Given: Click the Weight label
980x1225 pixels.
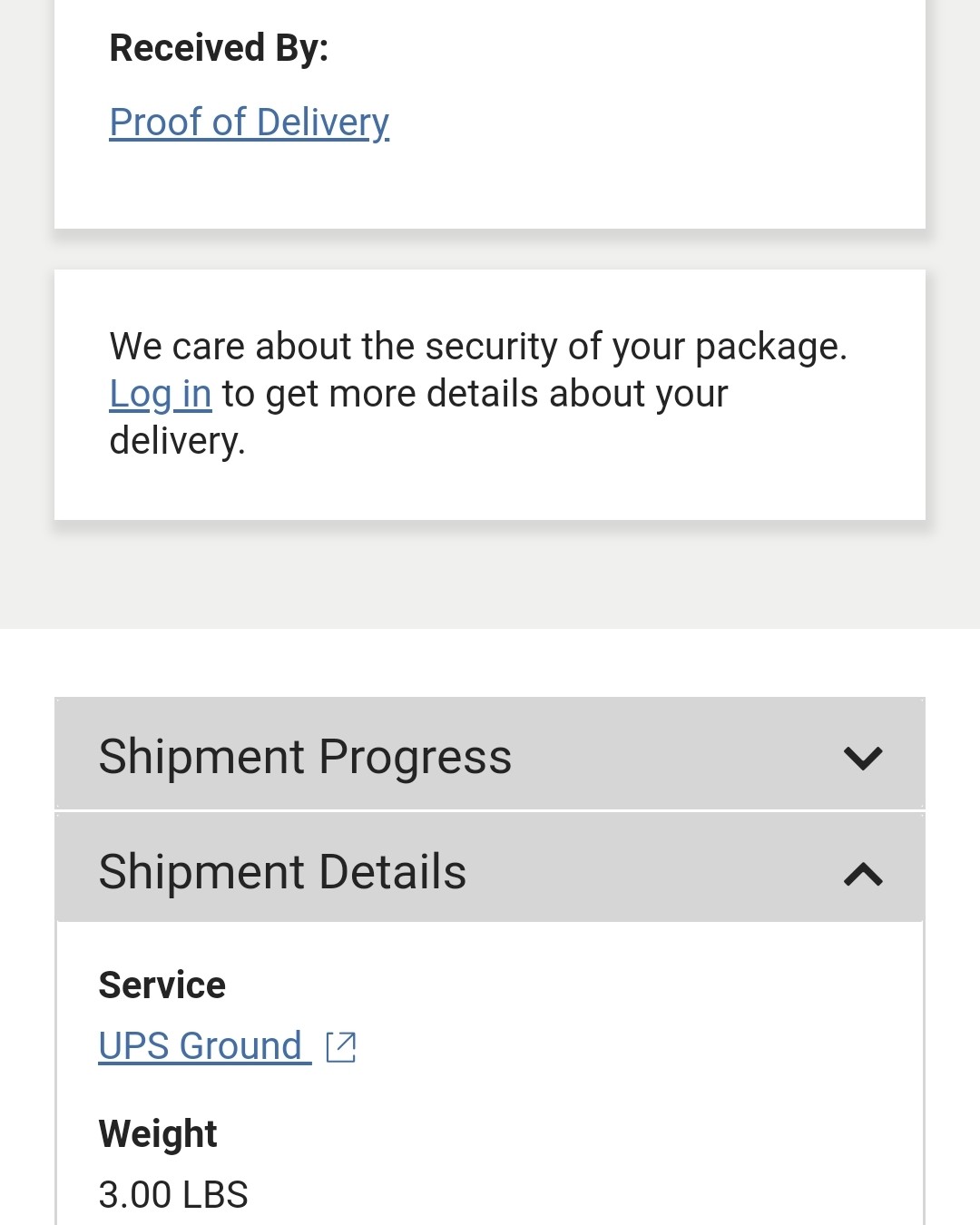Looking at the screenshot, I should (158, 1134).
